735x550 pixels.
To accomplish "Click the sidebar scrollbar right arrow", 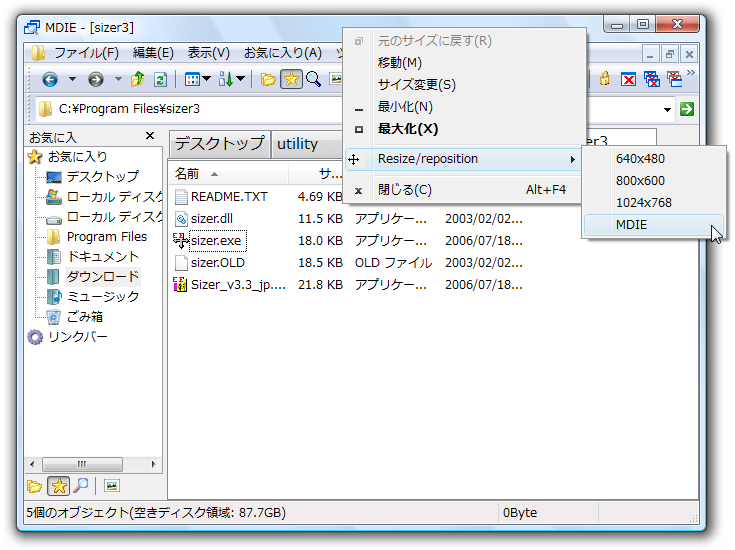I will click(x=153, y=464).
